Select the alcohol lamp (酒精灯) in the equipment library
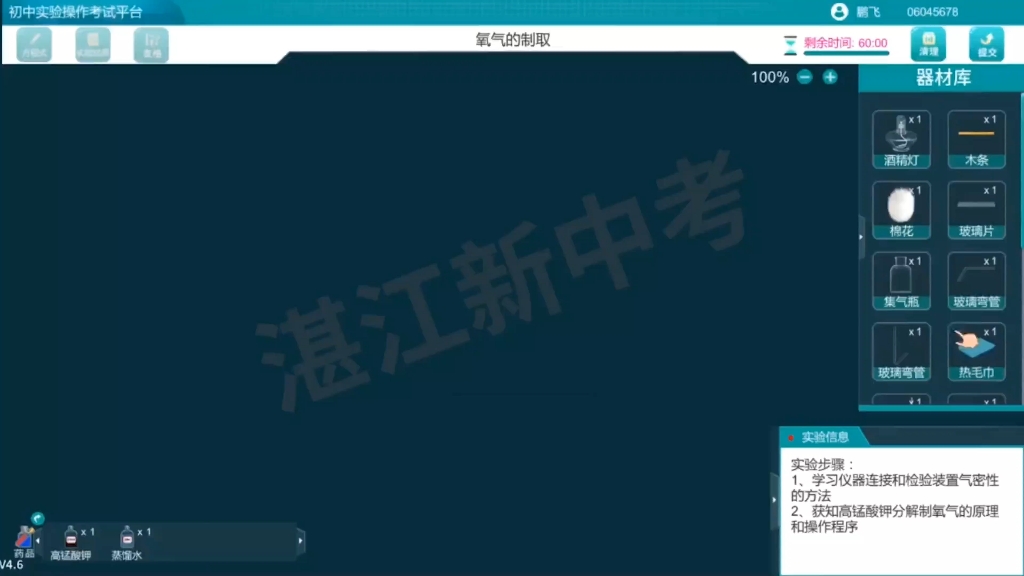 [901, 138]
